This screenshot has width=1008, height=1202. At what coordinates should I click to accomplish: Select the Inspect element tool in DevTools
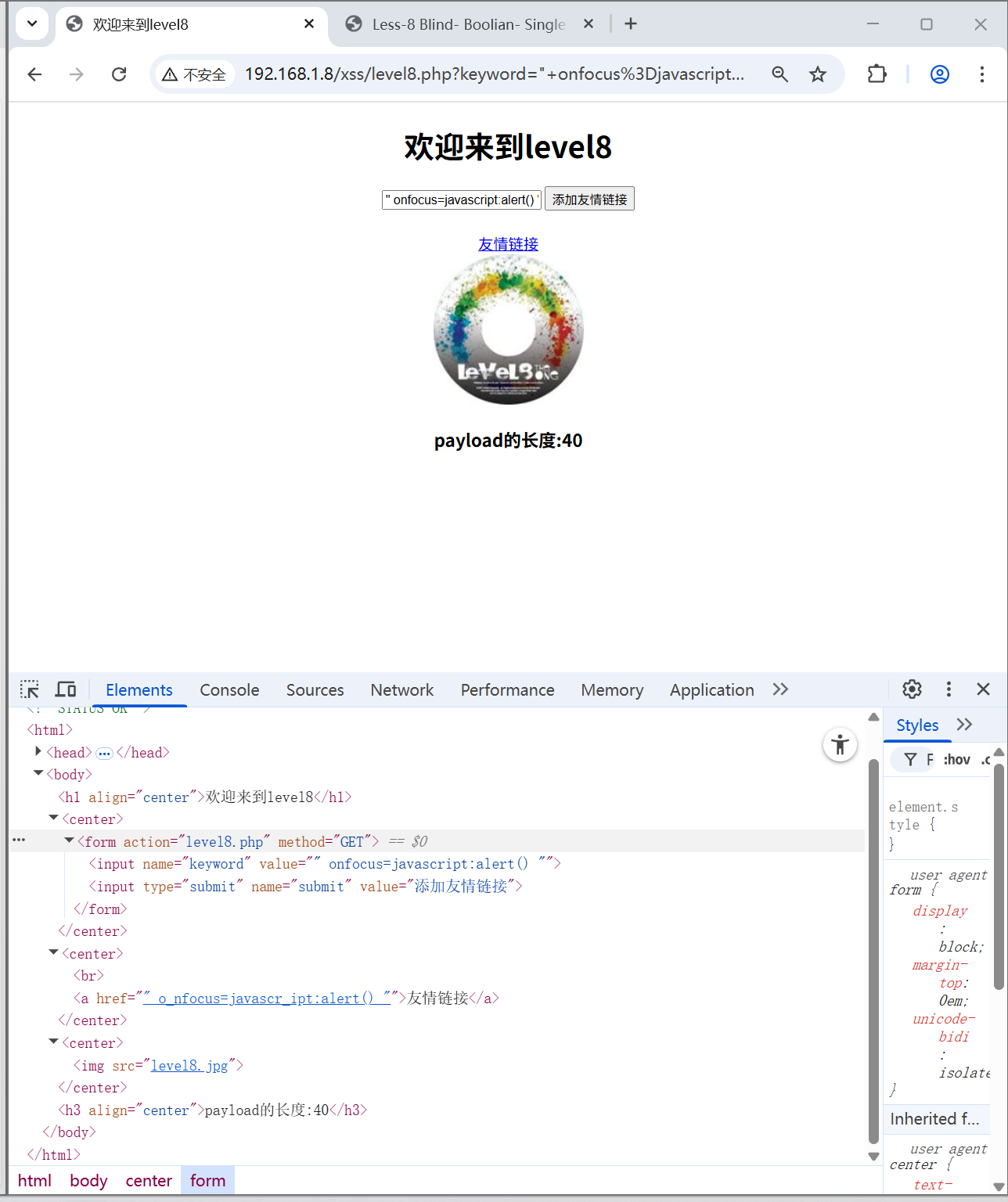pos(30,689)
